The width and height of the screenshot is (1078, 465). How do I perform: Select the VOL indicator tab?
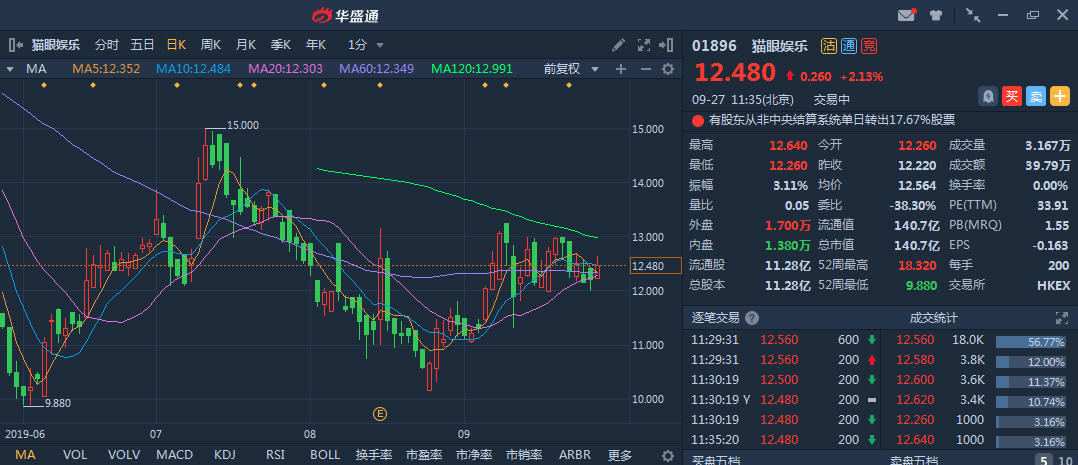point(75,455)
